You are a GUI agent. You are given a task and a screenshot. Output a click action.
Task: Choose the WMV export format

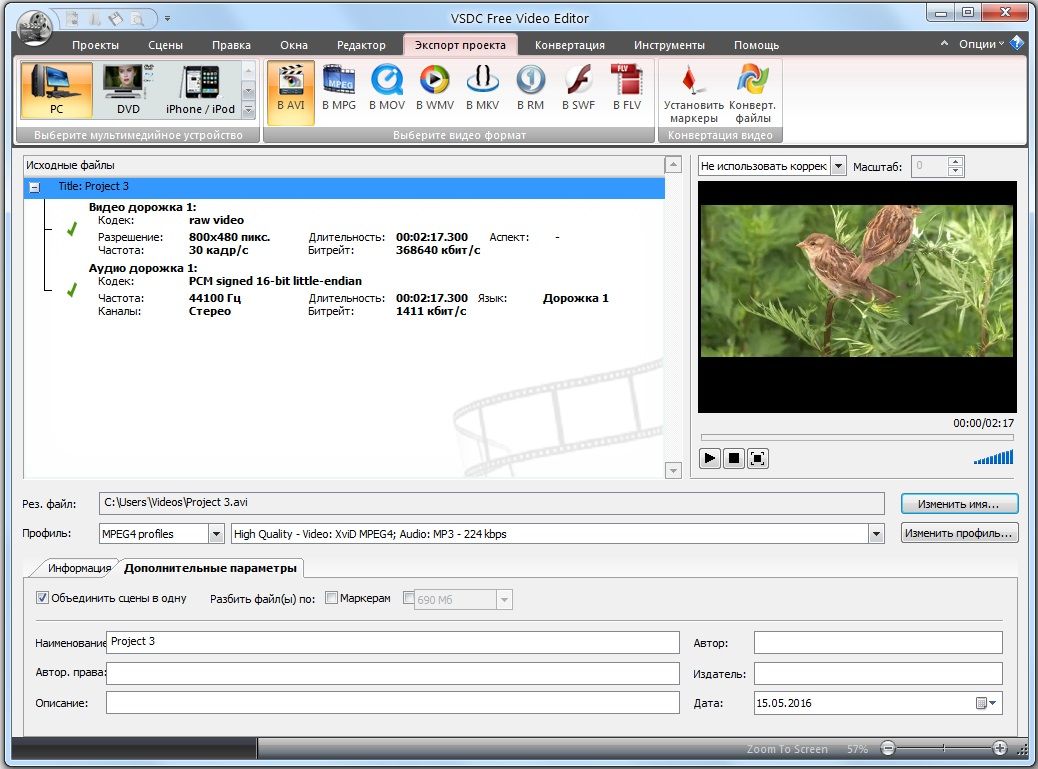point(435,89)
